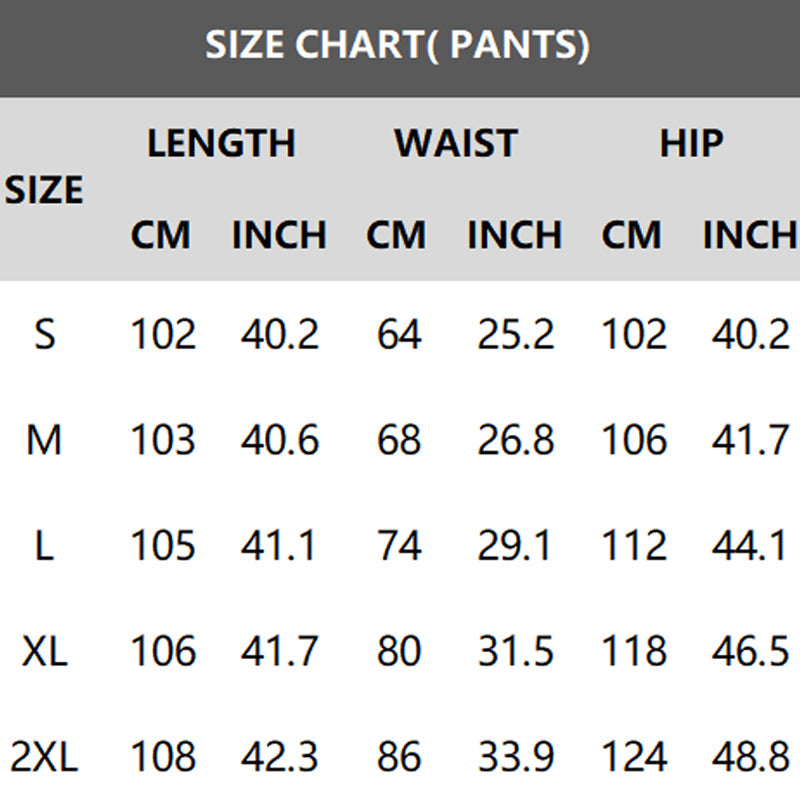Click the INCH subheader under LENGTH

[x=279, y=235]
